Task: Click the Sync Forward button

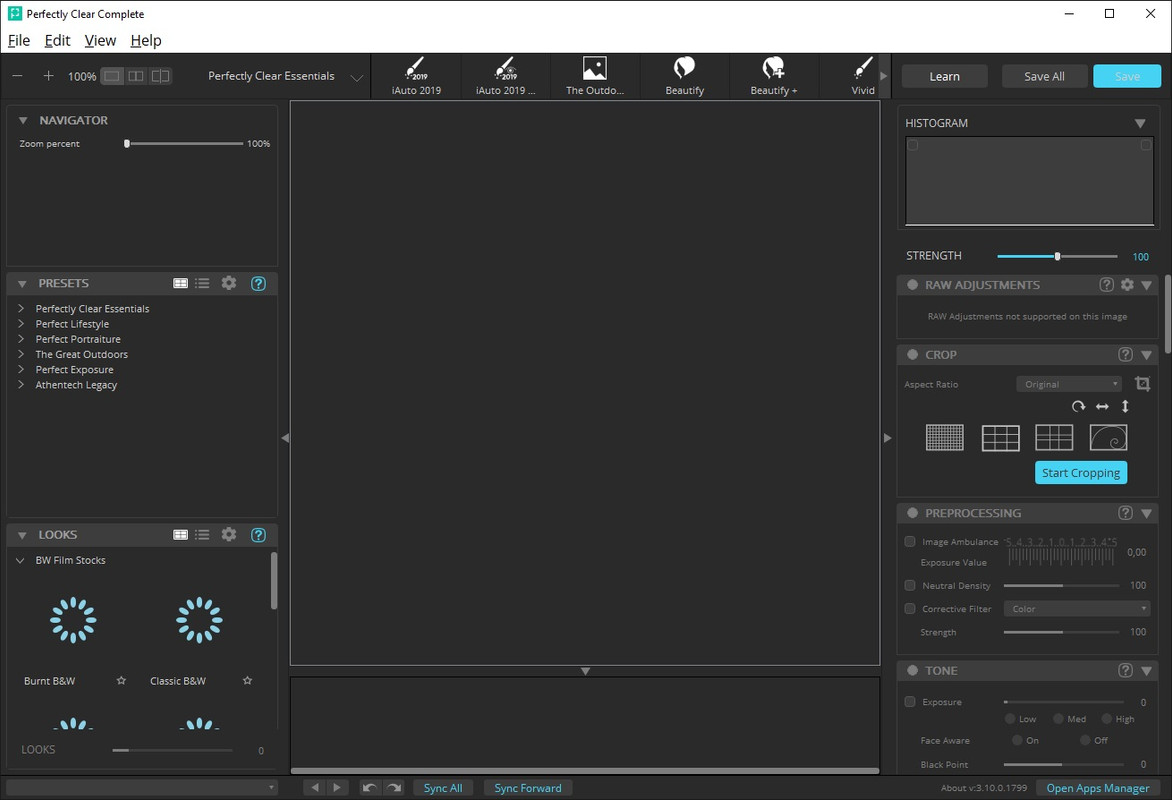Action: pyautogui.click(x=528, y=788)
